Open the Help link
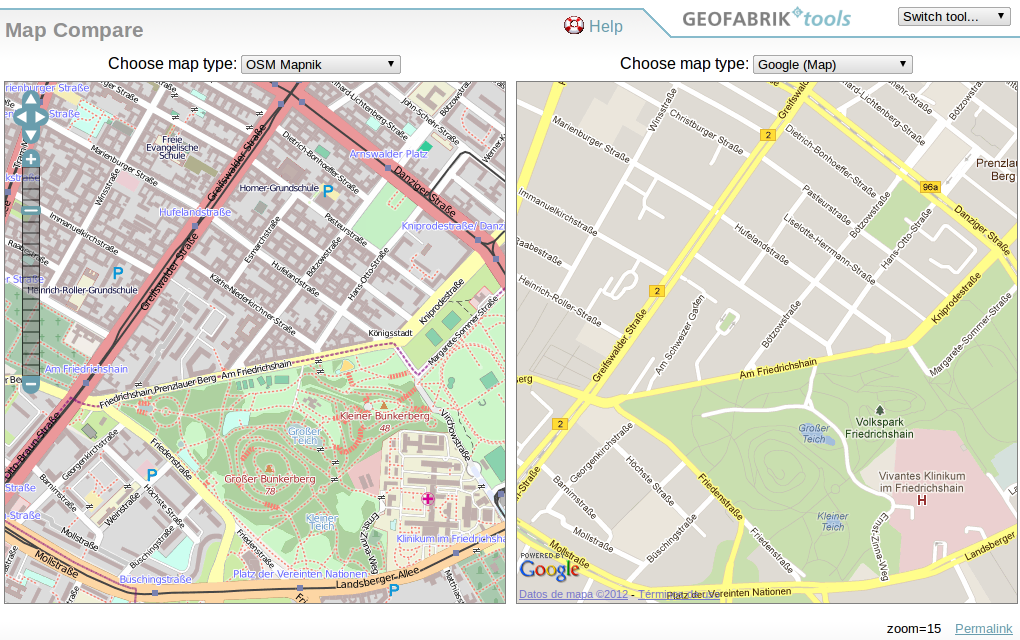Image resolution: width=1020 pixels, height=640 pixels. (605, 26)
